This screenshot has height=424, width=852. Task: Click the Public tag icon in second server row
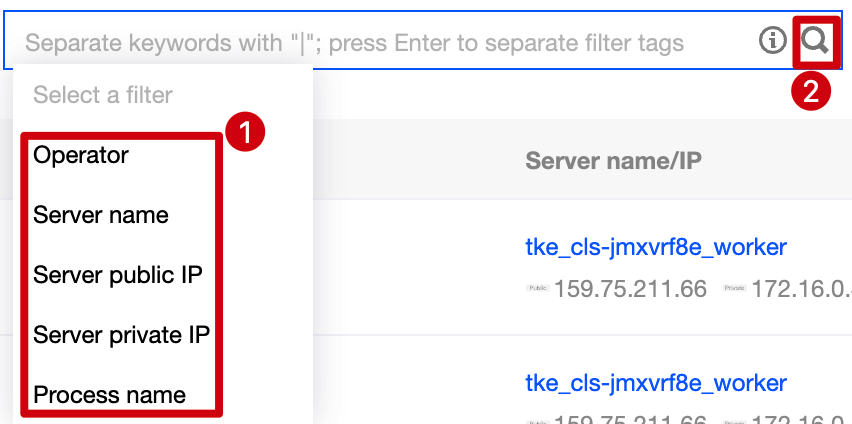click(x=537, y=419)
